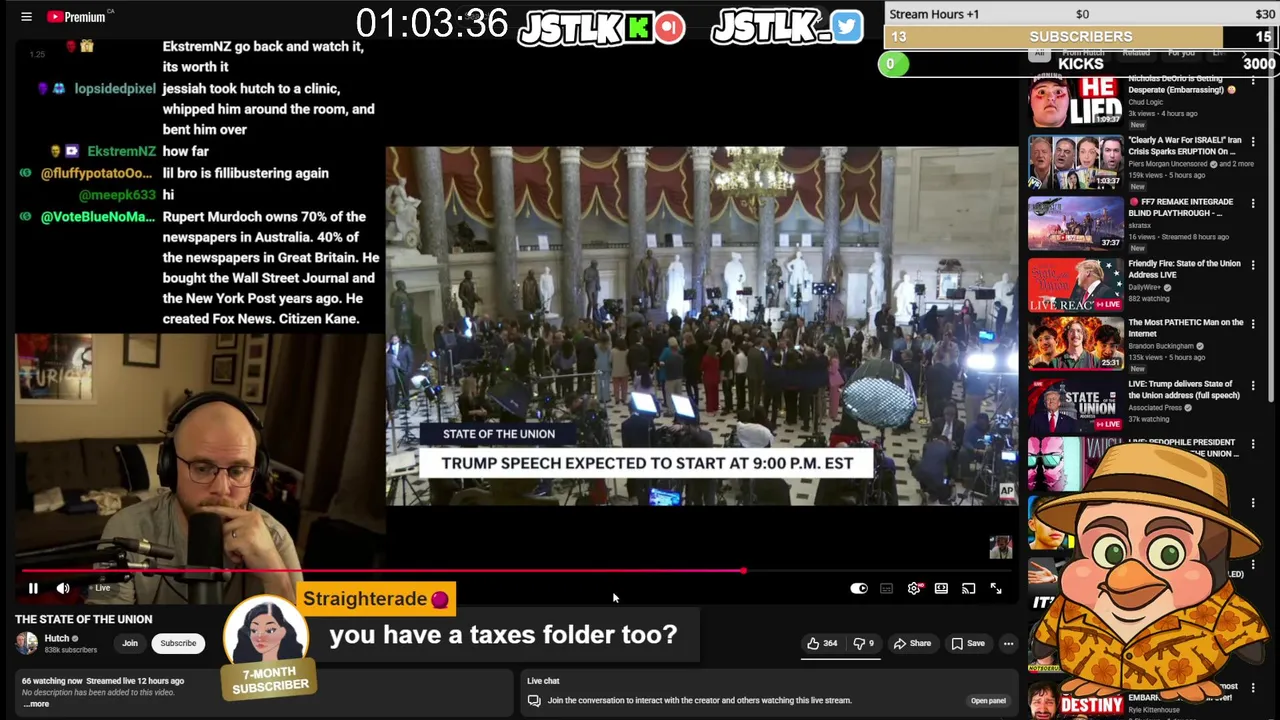Dislike the video with thumbs down
Viewport: 1280px width, 720px height.
[x=864, y=644]
